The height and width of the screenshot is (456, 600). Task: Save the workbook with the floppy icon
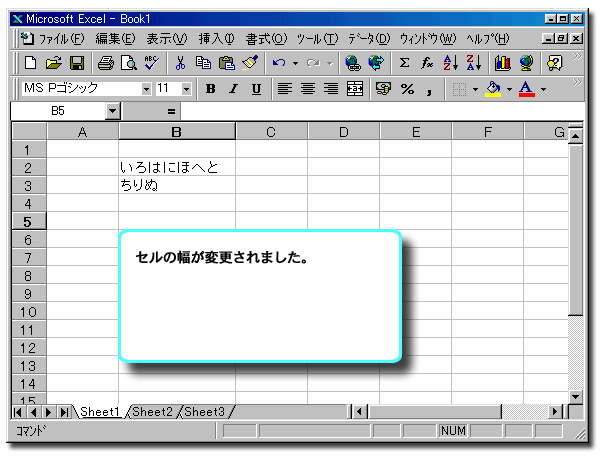point(77,63)
